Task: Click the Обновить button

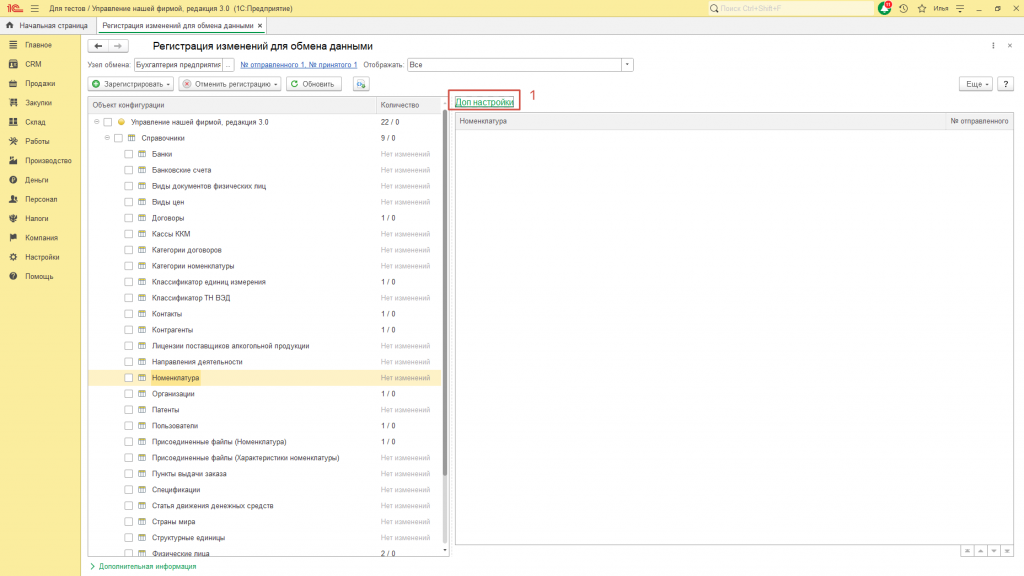Action: pos(313,84)
